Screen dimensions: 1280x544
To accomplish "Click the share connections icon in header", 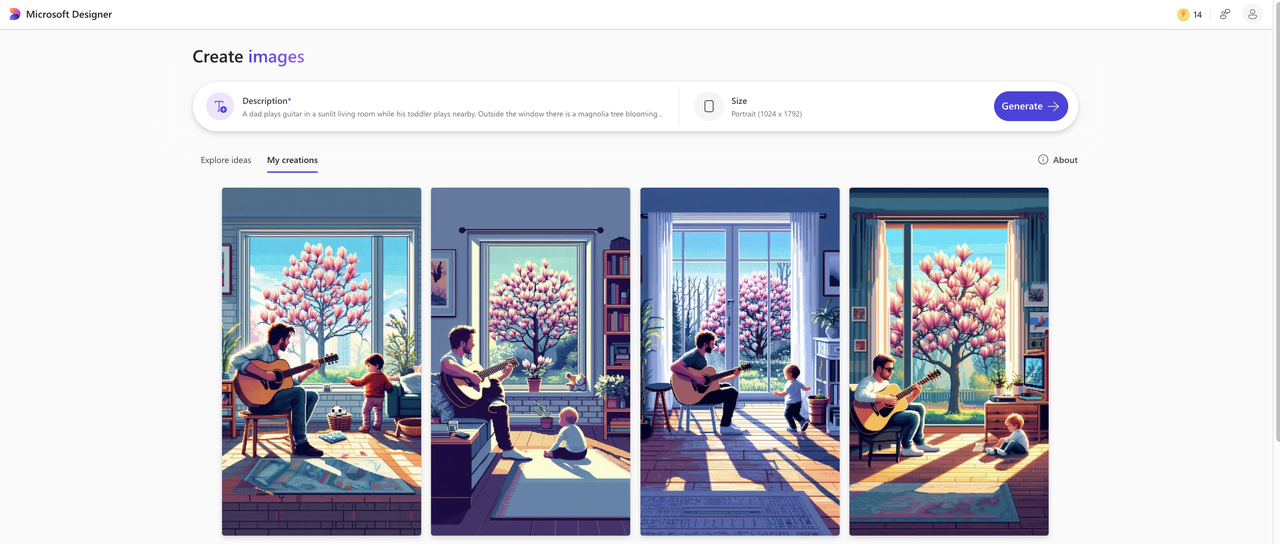I will [1225, 14].
